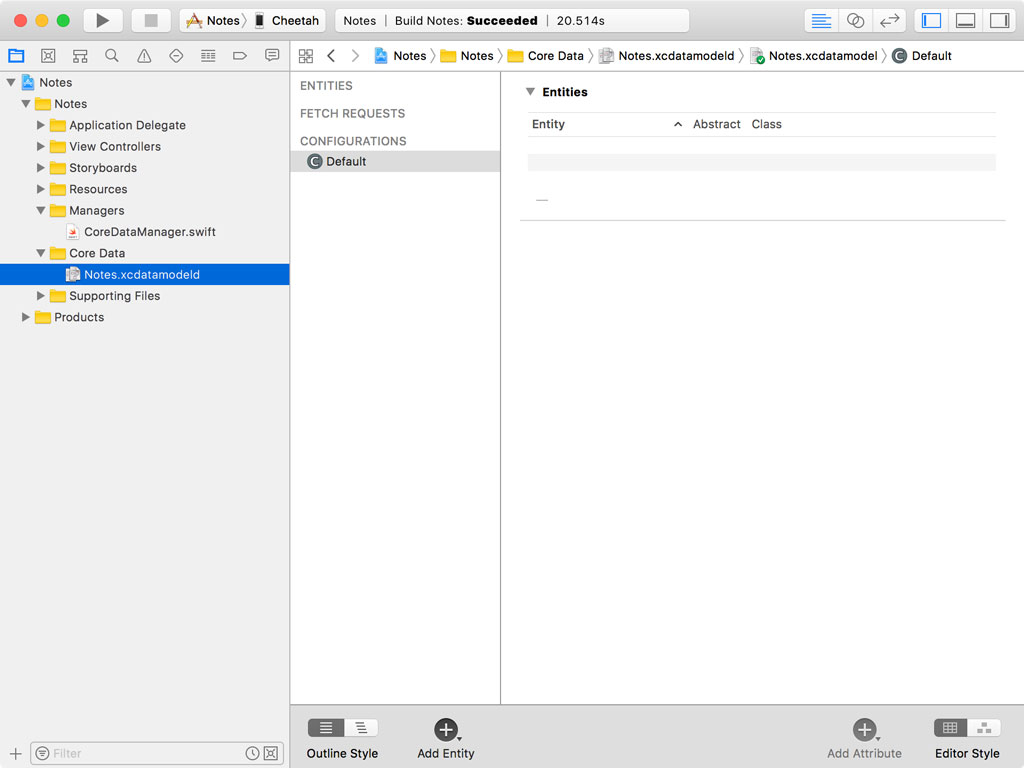Open the Version editor
Screen dimensions: 1024x768
(x=888, y=20)
